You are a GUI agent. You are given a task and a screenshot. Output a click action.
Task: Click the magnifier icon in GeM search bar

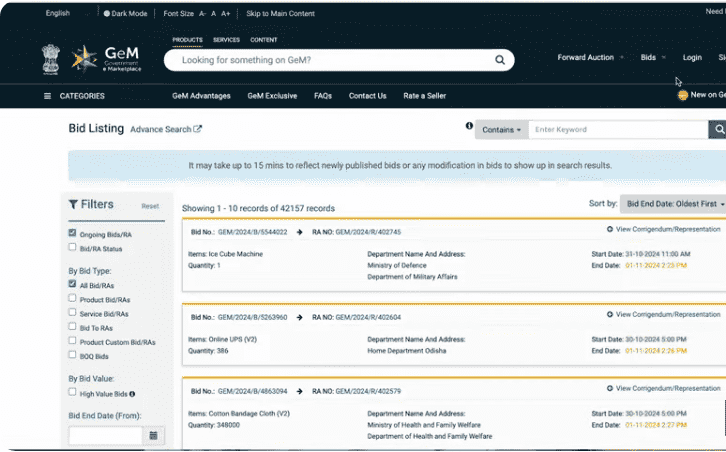point(500,60)
